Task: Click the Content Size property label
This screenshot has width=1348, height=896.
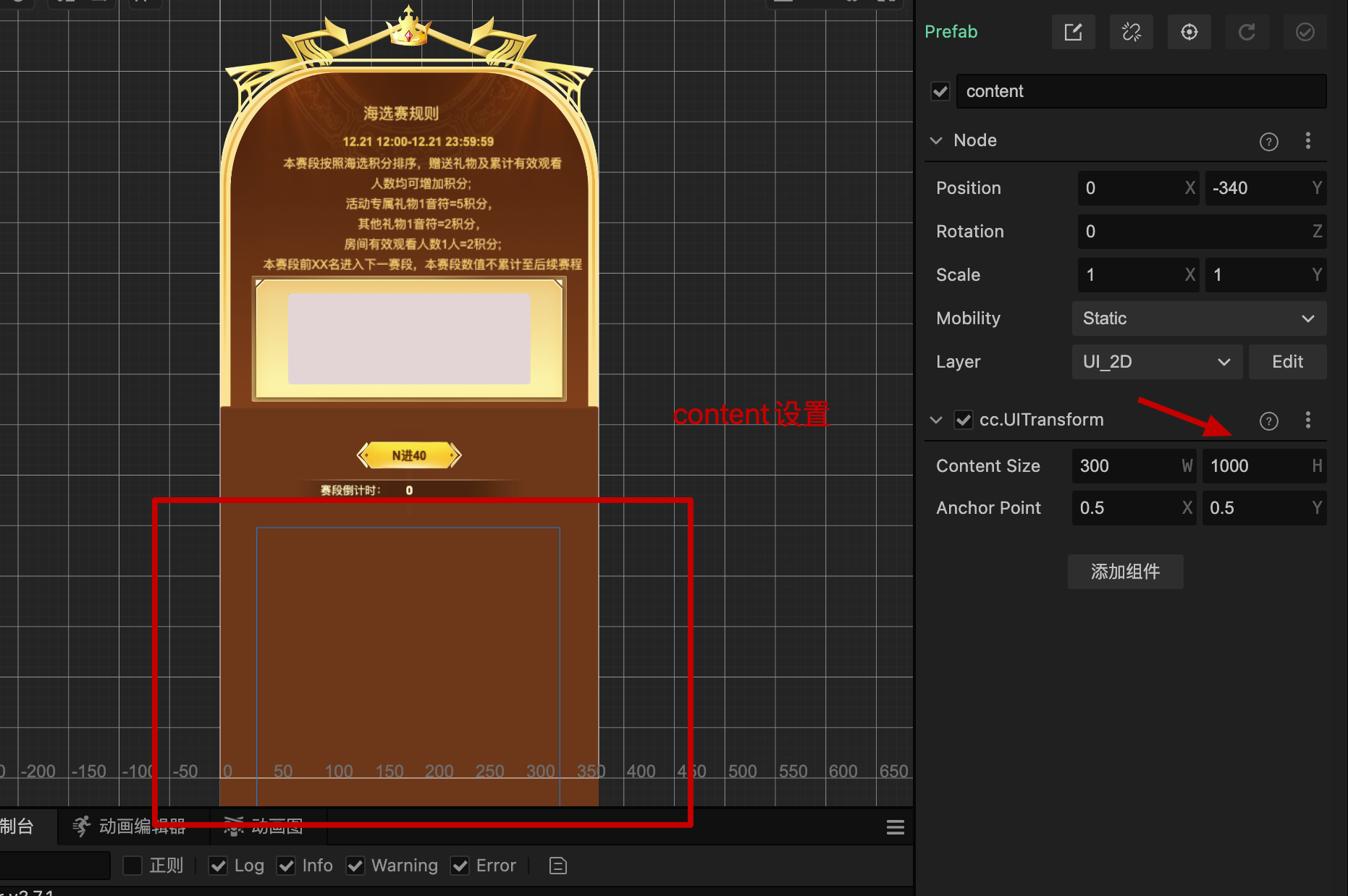Action: [988, 466]
